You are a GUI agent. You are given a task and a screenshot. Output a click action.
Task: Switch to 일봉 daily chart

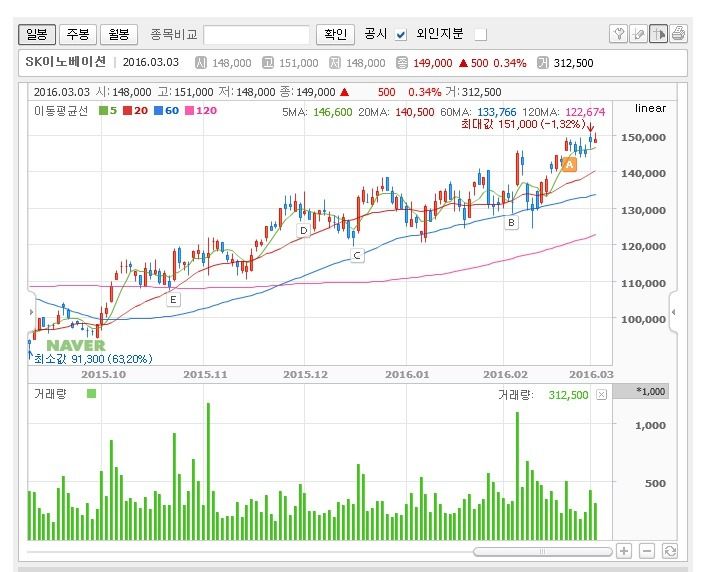pyautogui.click(x=37, y=35)
